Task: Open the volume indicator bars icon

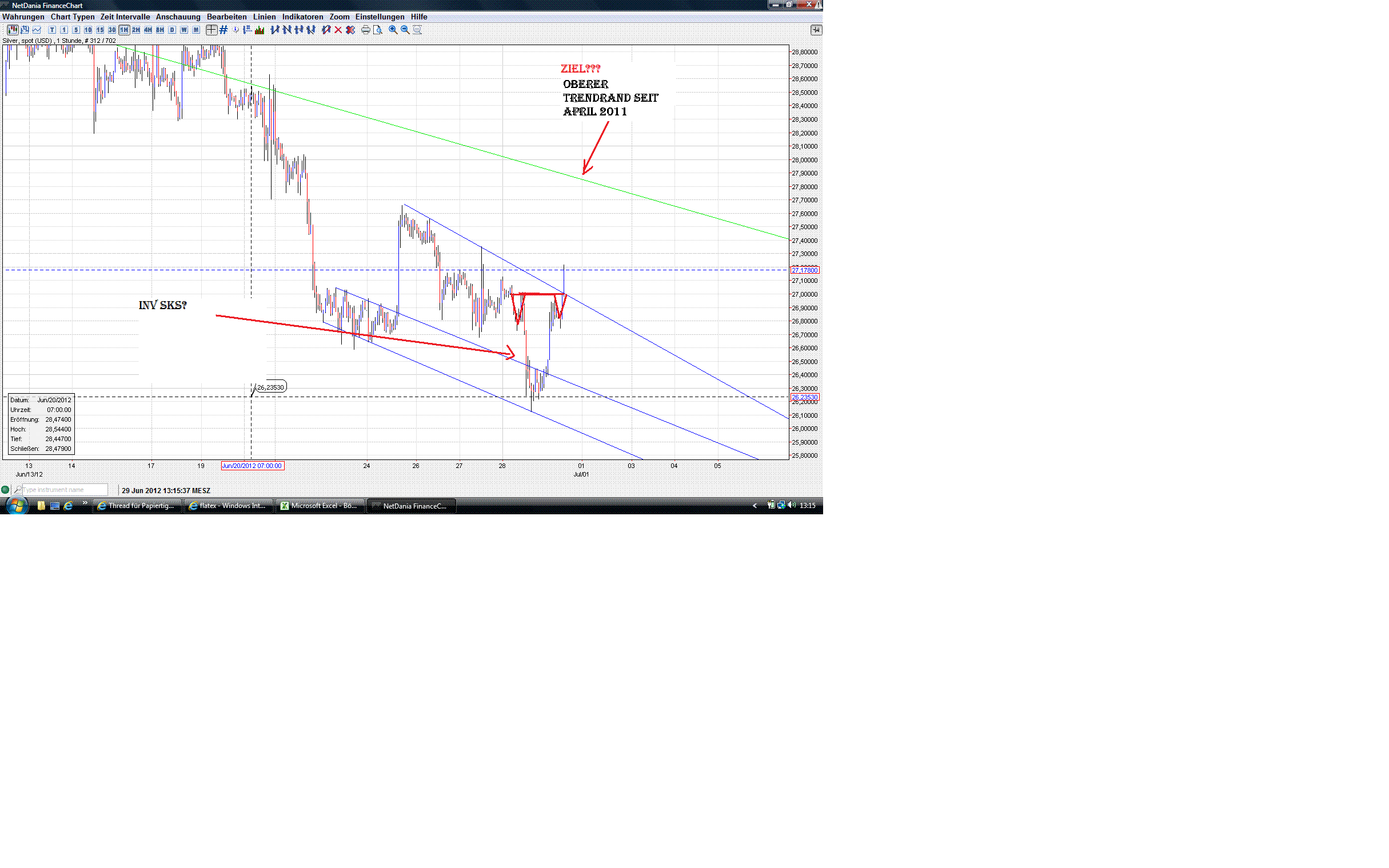Action: (260, 30)
